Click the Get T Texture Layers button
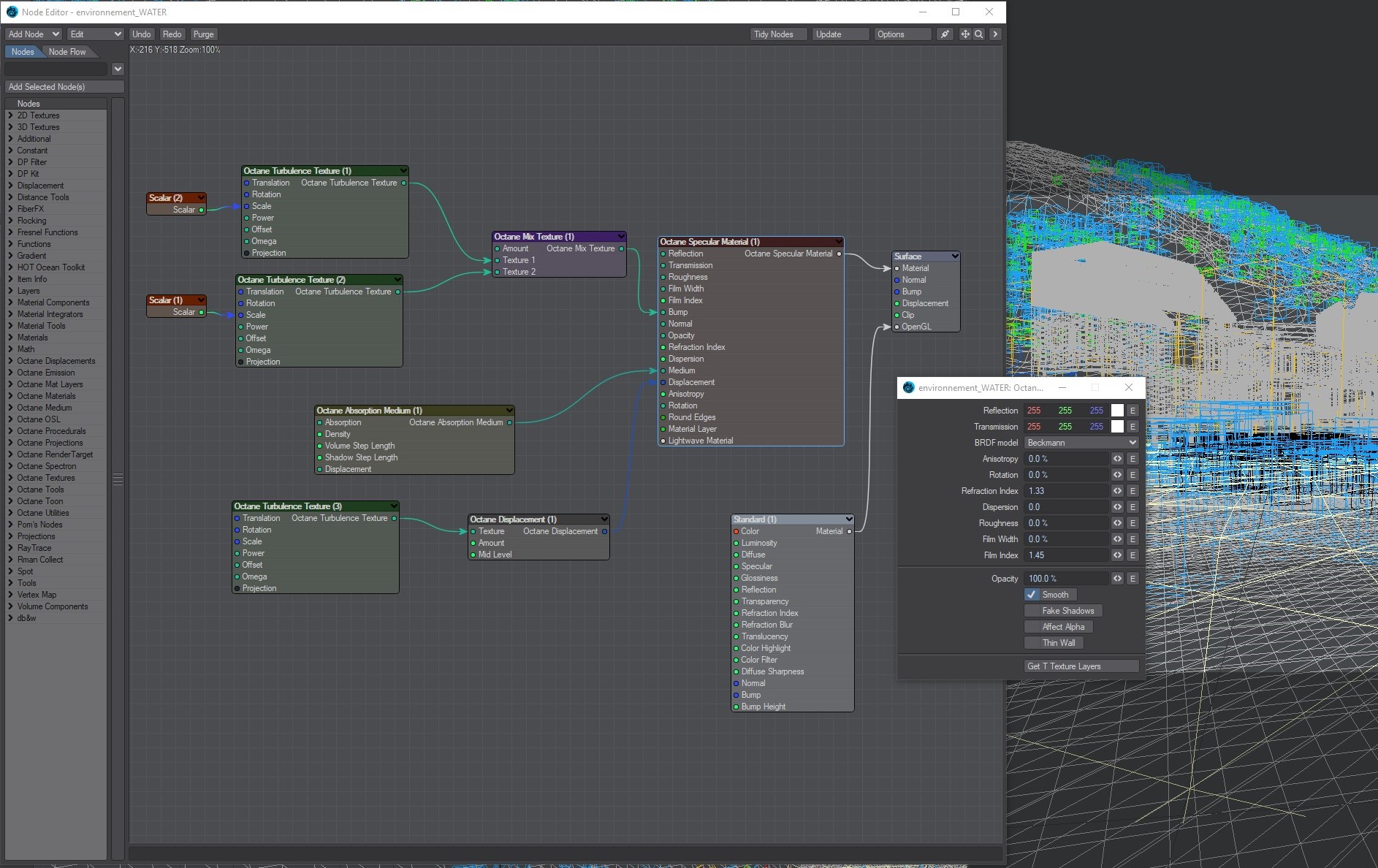The image size is (1378, 868). click(1081, 666)
